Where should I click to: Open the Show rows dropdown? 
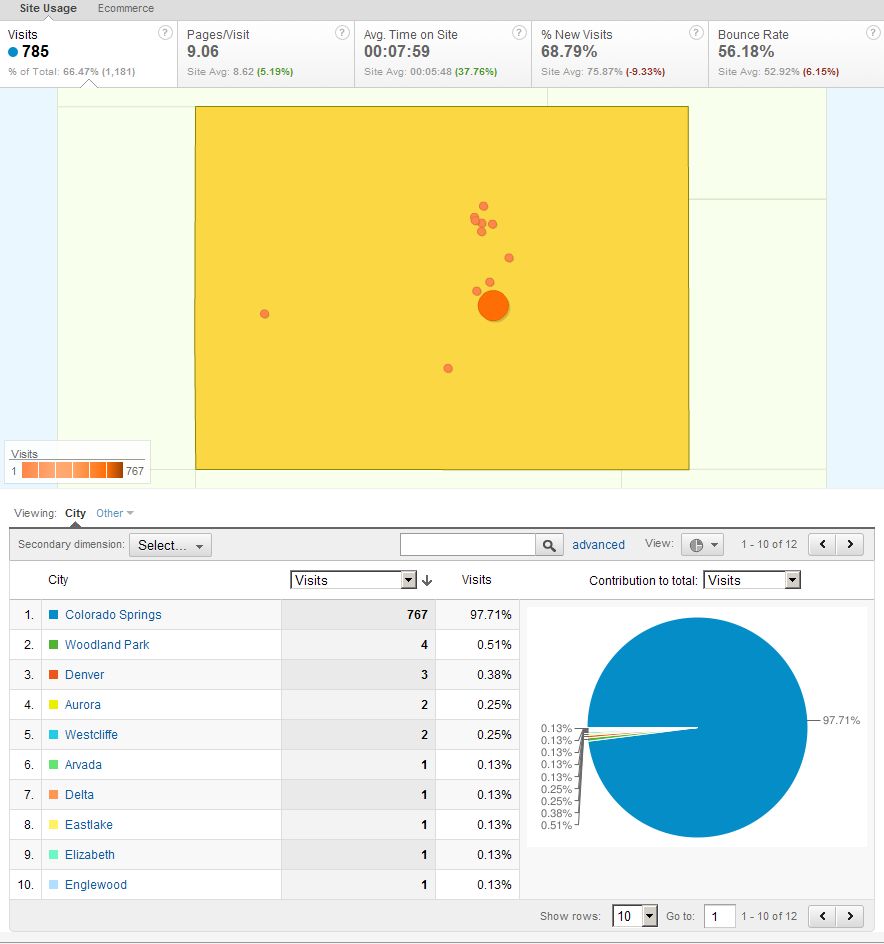point(634,916)
